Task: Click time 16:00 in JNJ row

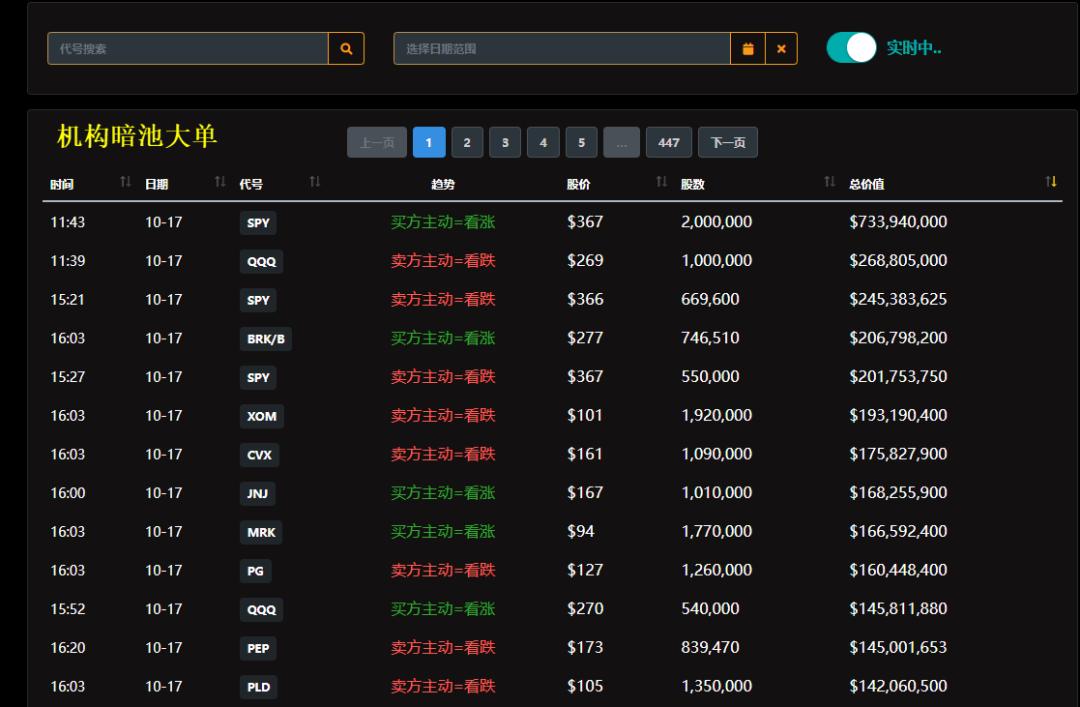Action: (68, 493)
